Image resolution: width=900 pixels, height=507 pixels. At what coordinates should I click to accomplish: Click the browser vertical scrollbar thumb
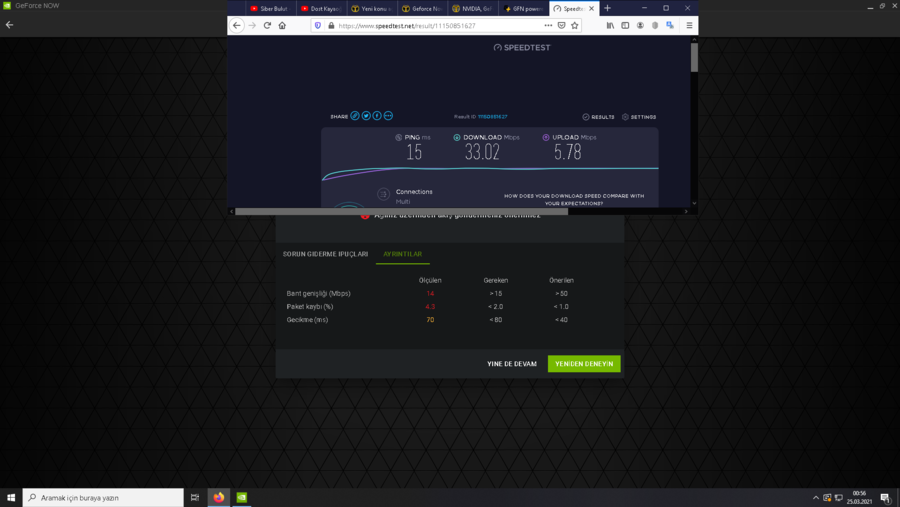[x=694, y=57]
